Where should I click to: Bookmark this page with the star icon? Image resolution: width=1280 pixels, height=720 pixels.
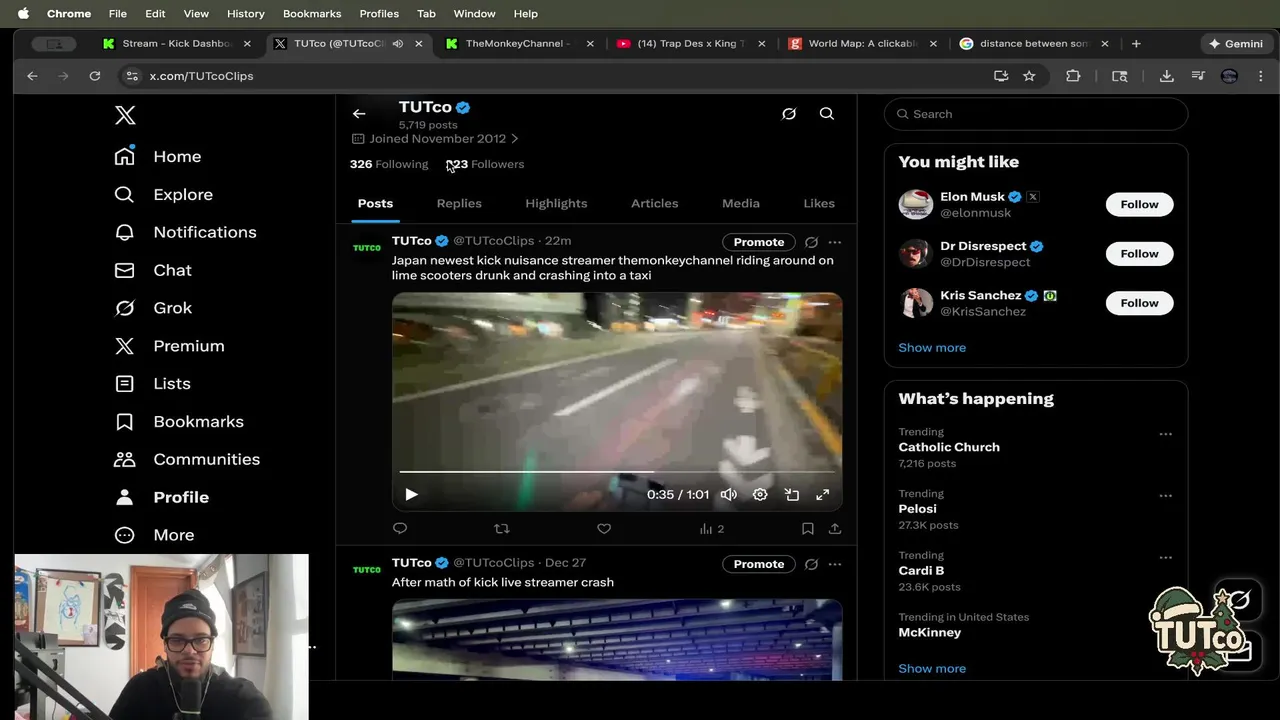(1029, 76)
